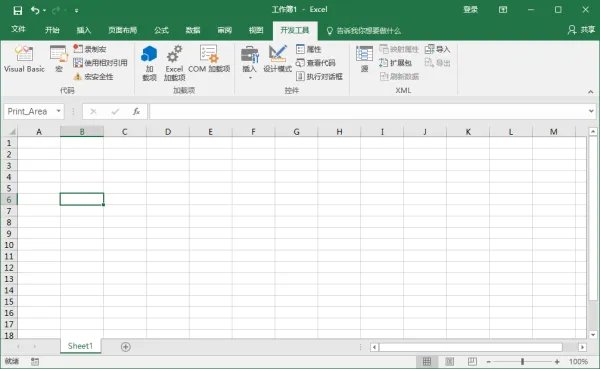The width and height of the screenshot is (600, 369).
Task: Click the horizontal scrollbar left arrow
Action: [x=375, y=347]
